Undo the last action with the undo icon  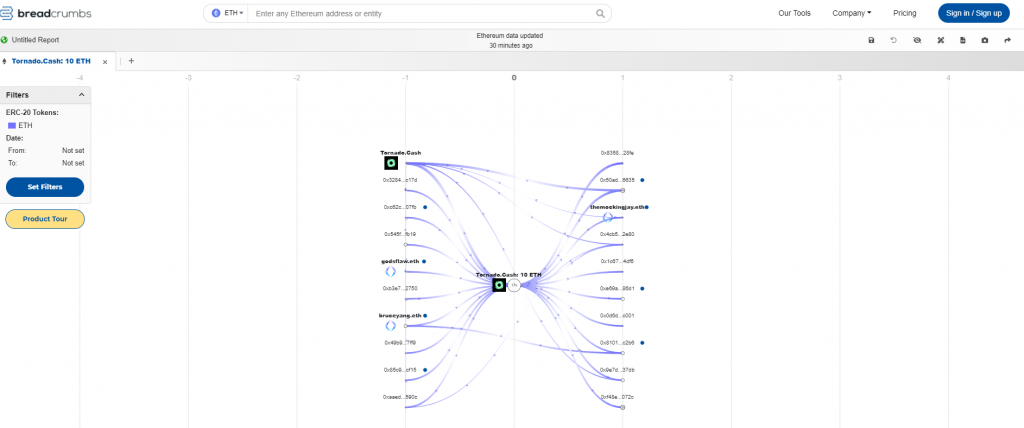pos(893,41)
